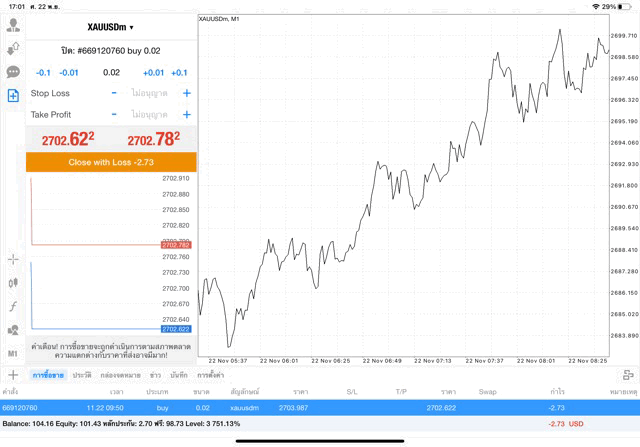Decrease Take Profit with minus button
The width and height of the screenshot is (640, 447).
[114, 115]
